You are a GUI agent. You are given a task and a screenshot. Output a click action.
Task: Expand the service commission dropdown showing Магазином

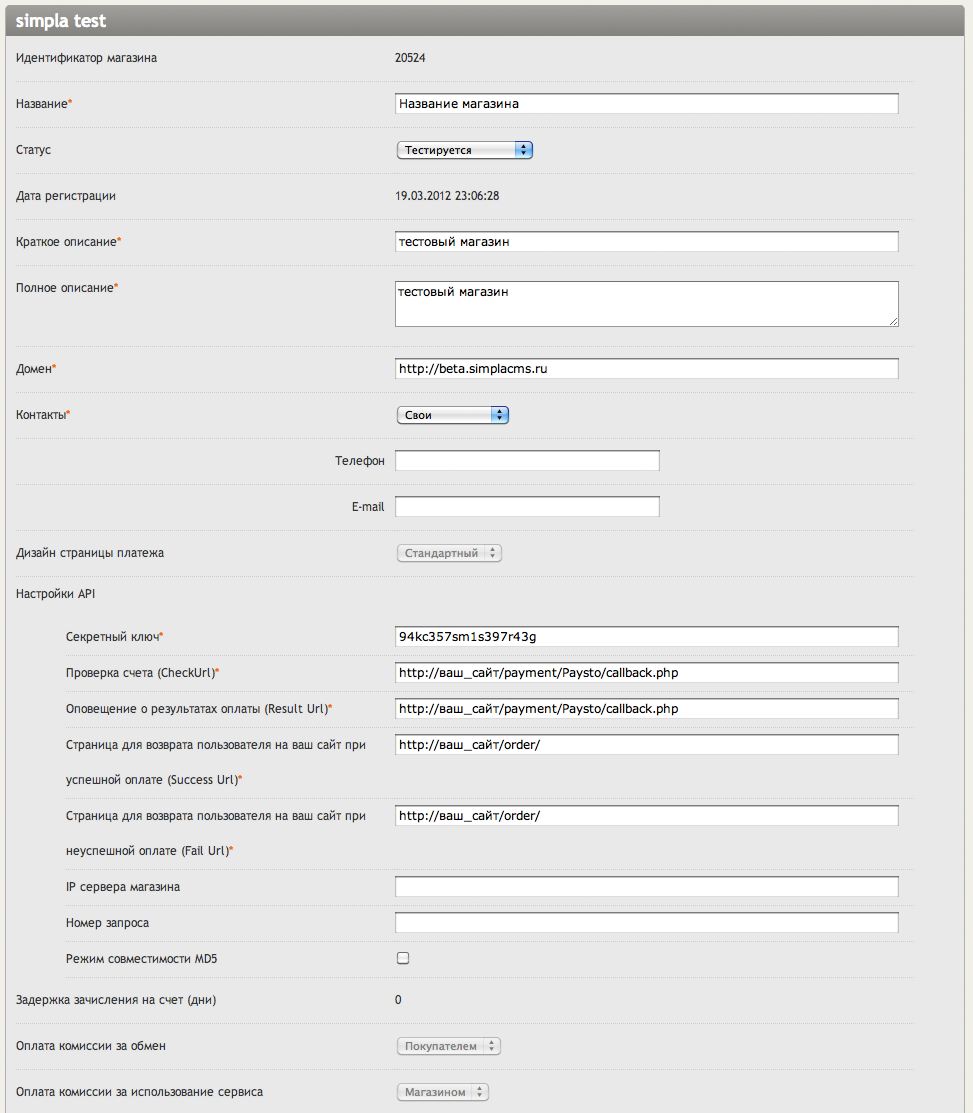[443, 1092]
